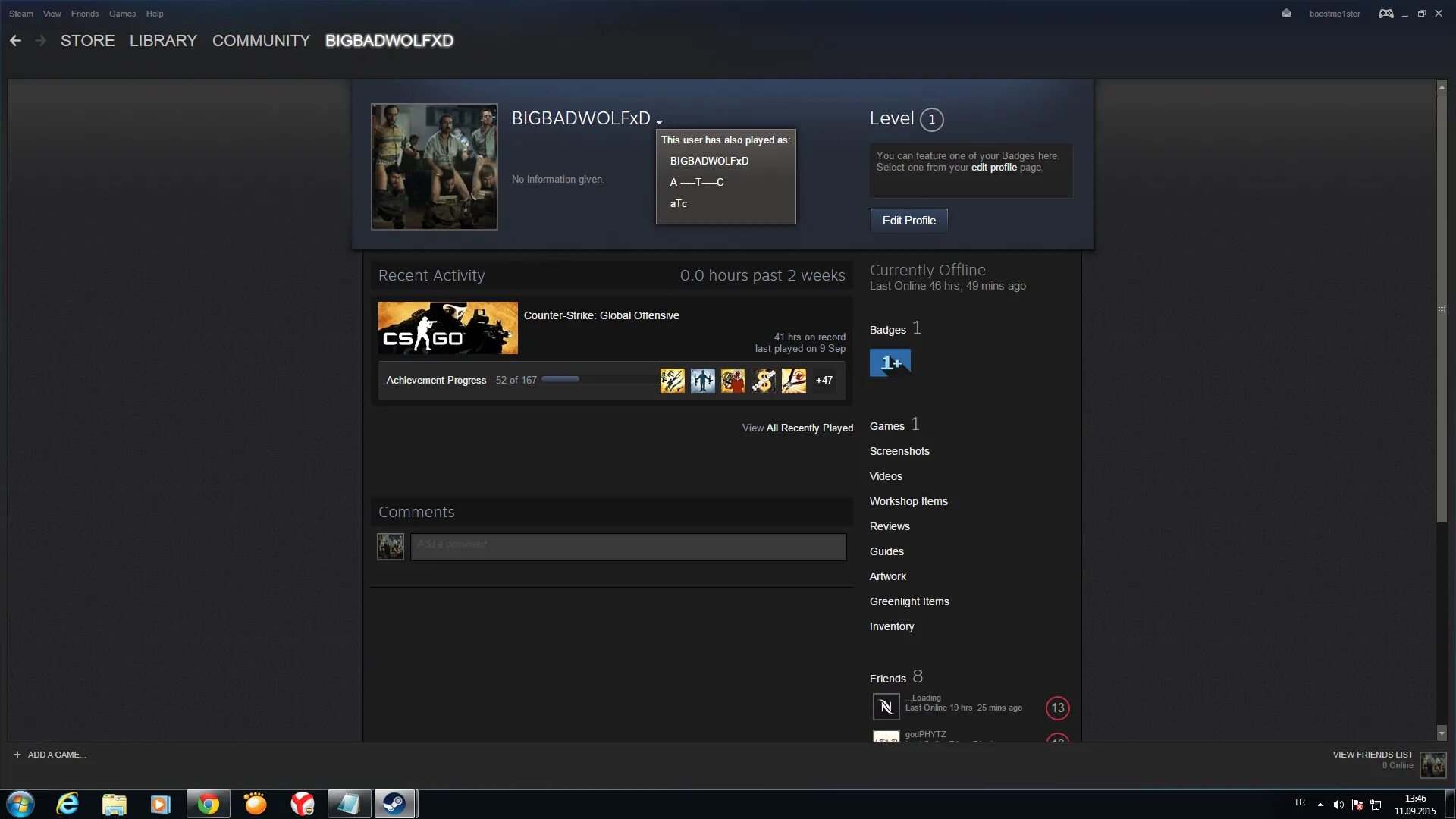Click the media player taskbar icon

[160, 804]
